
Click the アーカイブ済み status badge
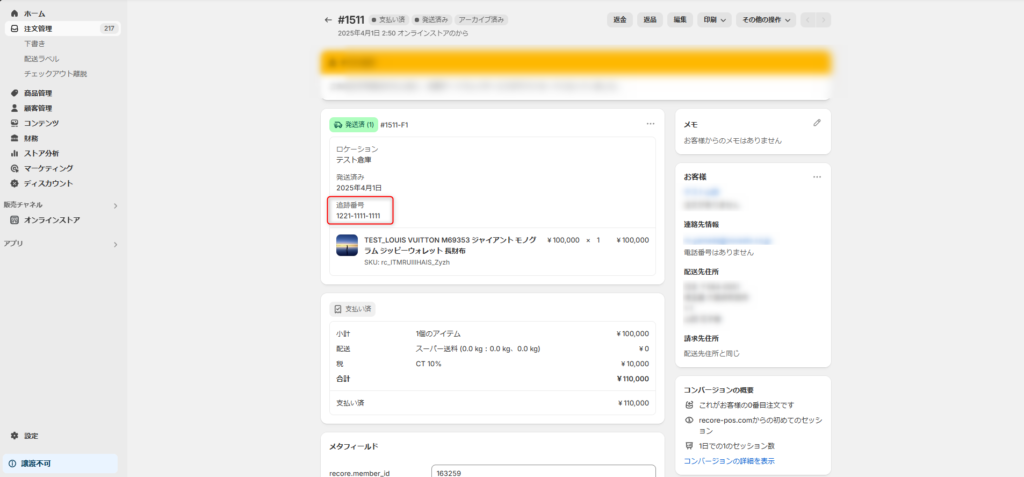pos(481,20)
